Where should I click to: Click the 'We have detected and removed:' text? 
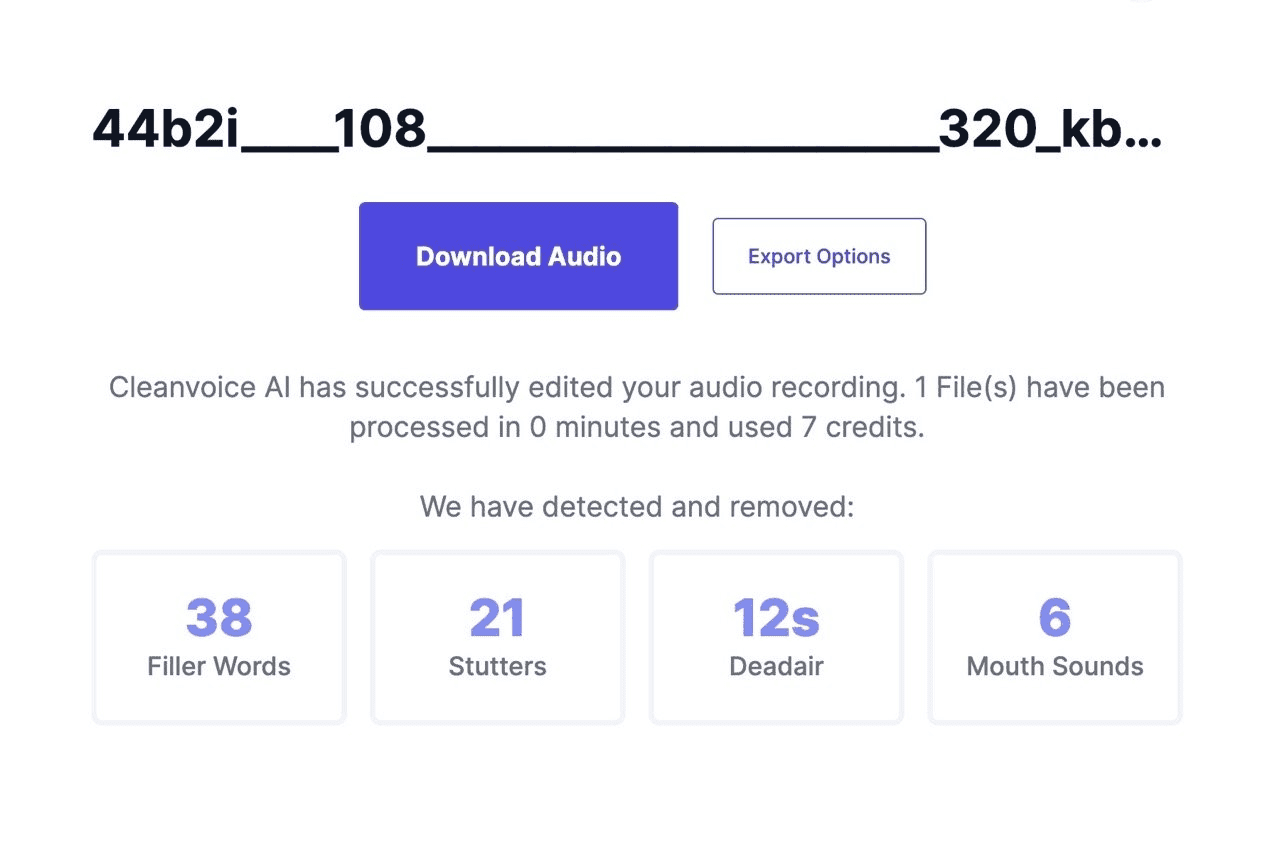(x=637, y=506)
